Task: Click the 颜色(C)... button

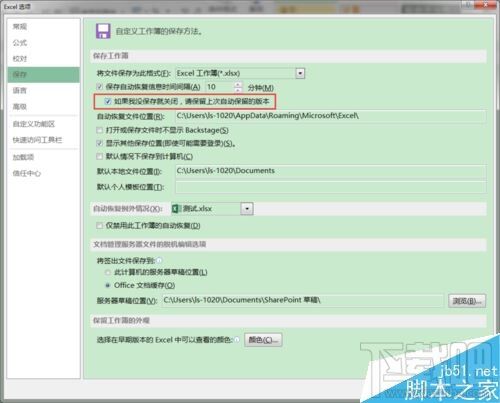Action: pos(263,340)
